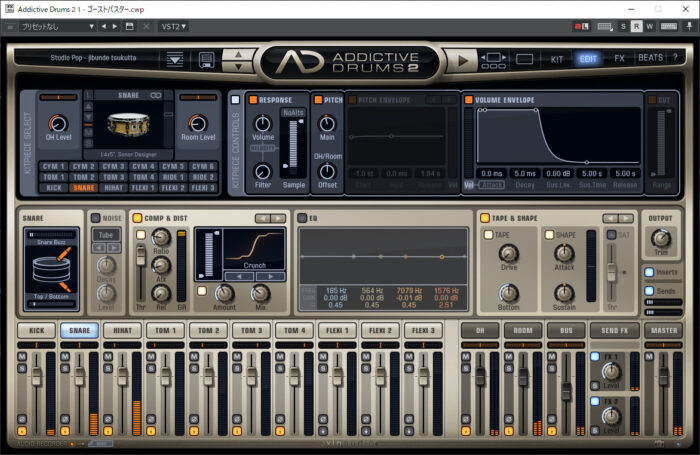The height and width of the screenshot is (455, 700).
Task: Enable the SAT checkbox
Action: (611, 234)
